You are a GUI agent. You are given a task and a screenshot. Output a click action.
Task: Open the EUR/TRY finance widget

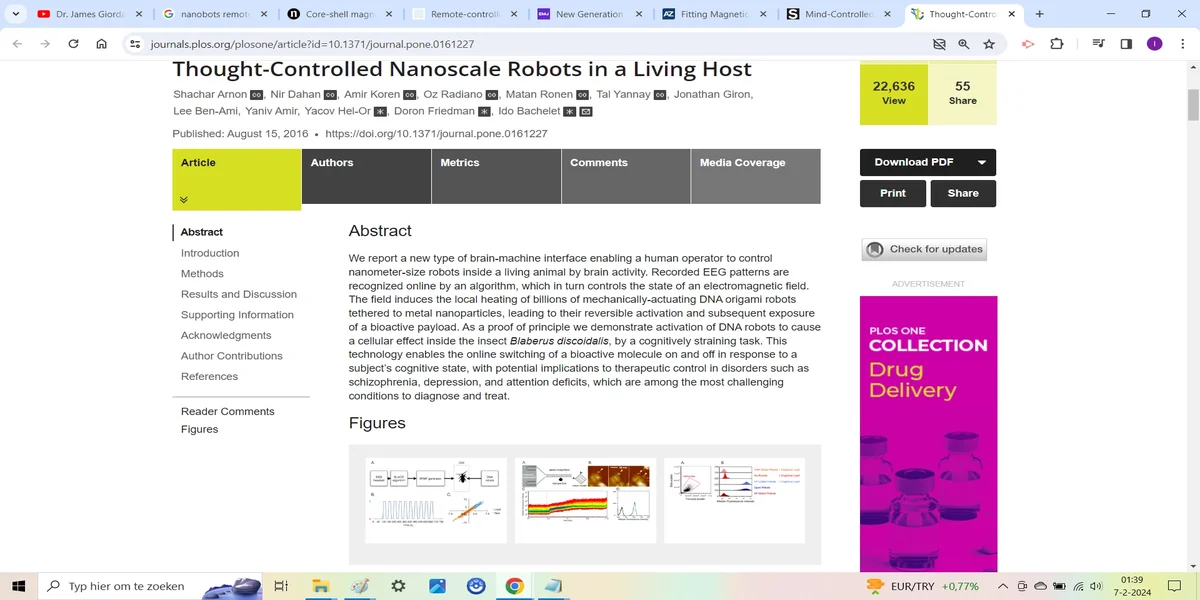(x=922, y=586)
